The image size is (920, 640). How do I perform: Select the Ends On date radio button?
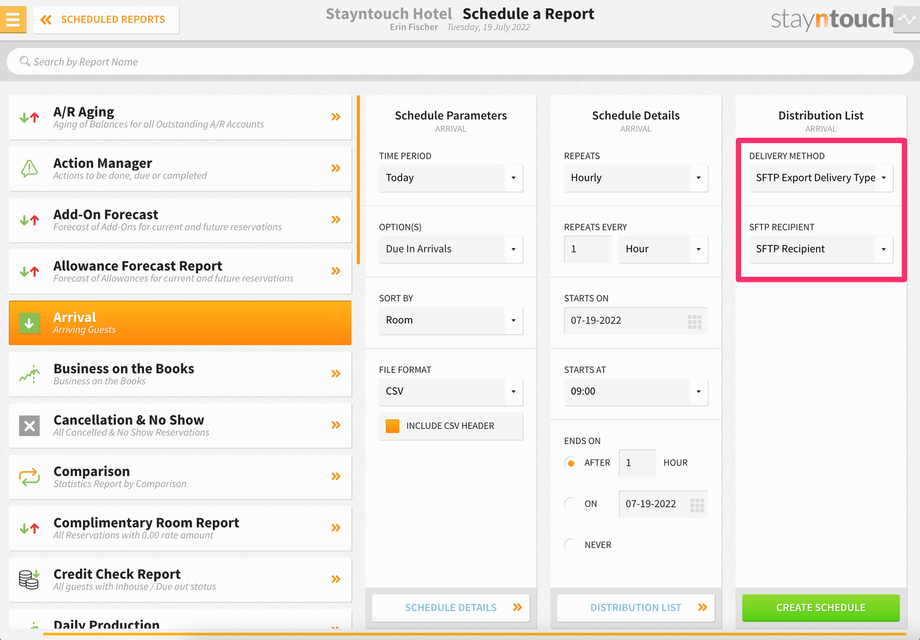coord(570,504)
